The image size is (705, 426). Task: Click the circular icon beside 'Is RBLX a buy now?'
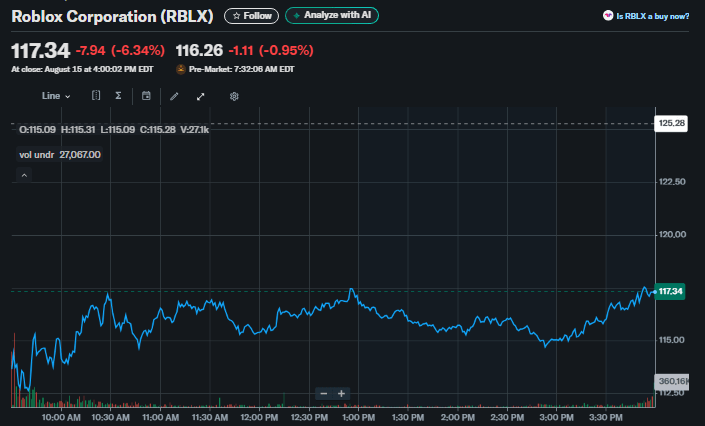point(608,16)
